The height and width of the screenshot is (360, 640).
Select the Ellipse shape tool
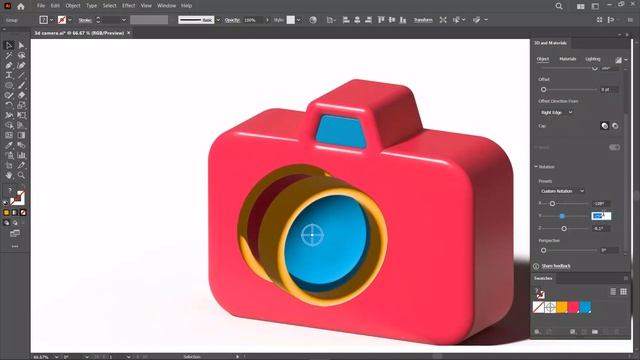[9, 85]
